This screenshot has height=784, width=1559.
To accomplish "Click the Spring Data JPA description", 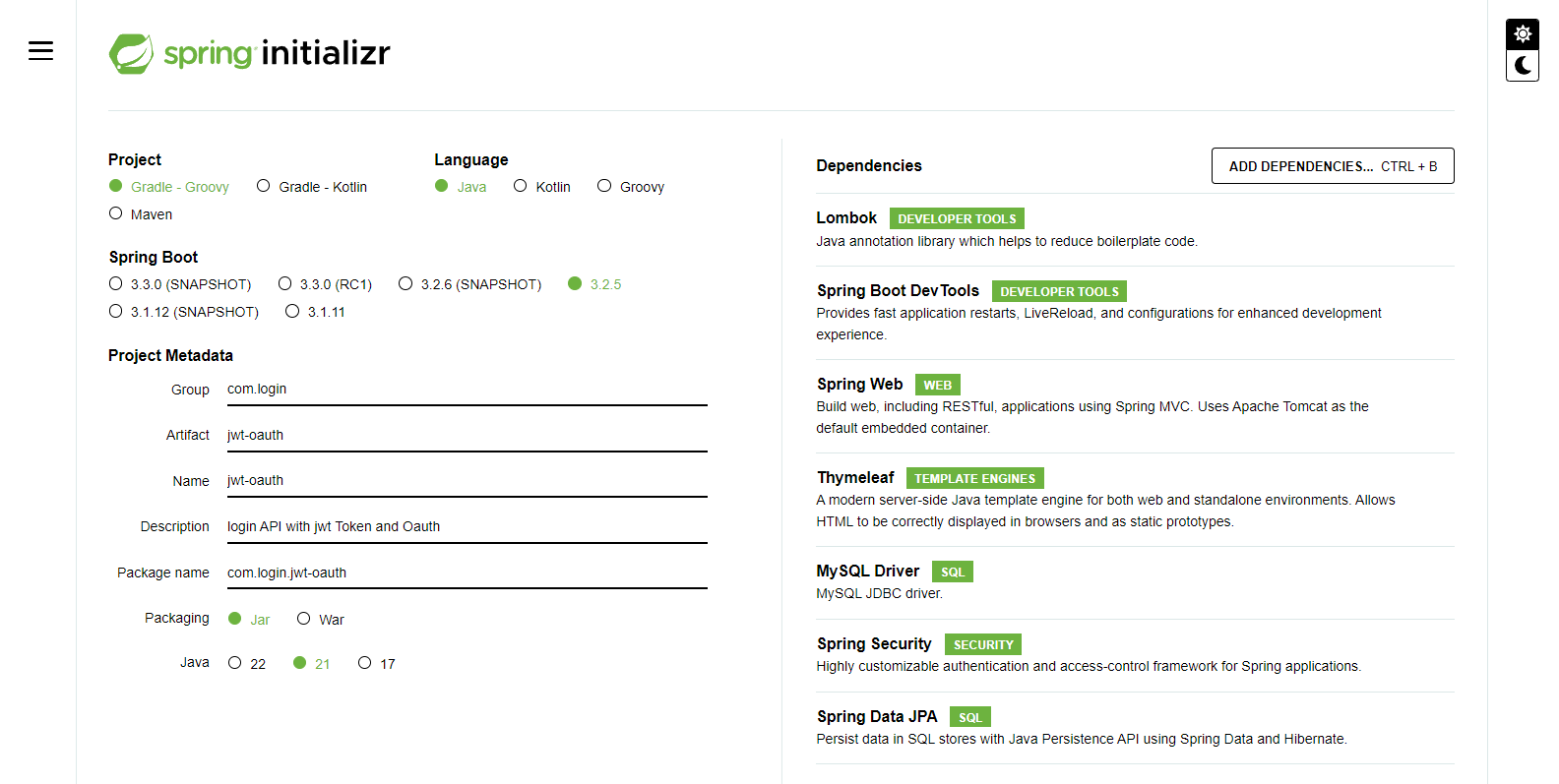I will coord(1082,739).
